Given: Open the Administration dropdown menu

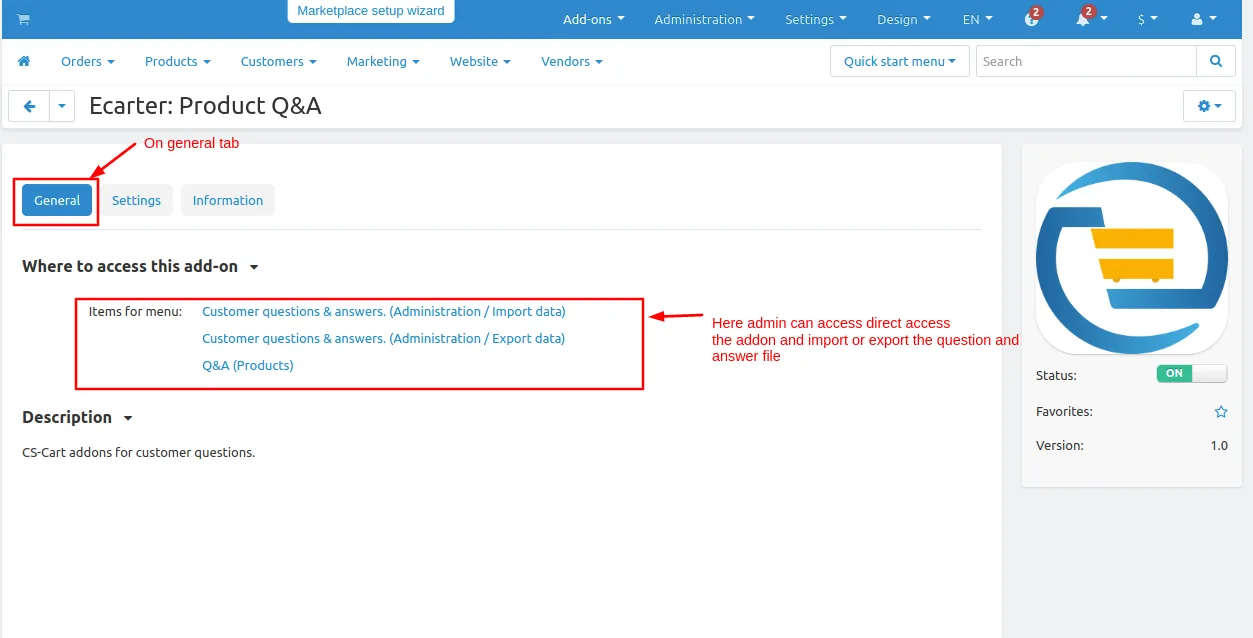Looking at the screenshot, I should [704, 19].
